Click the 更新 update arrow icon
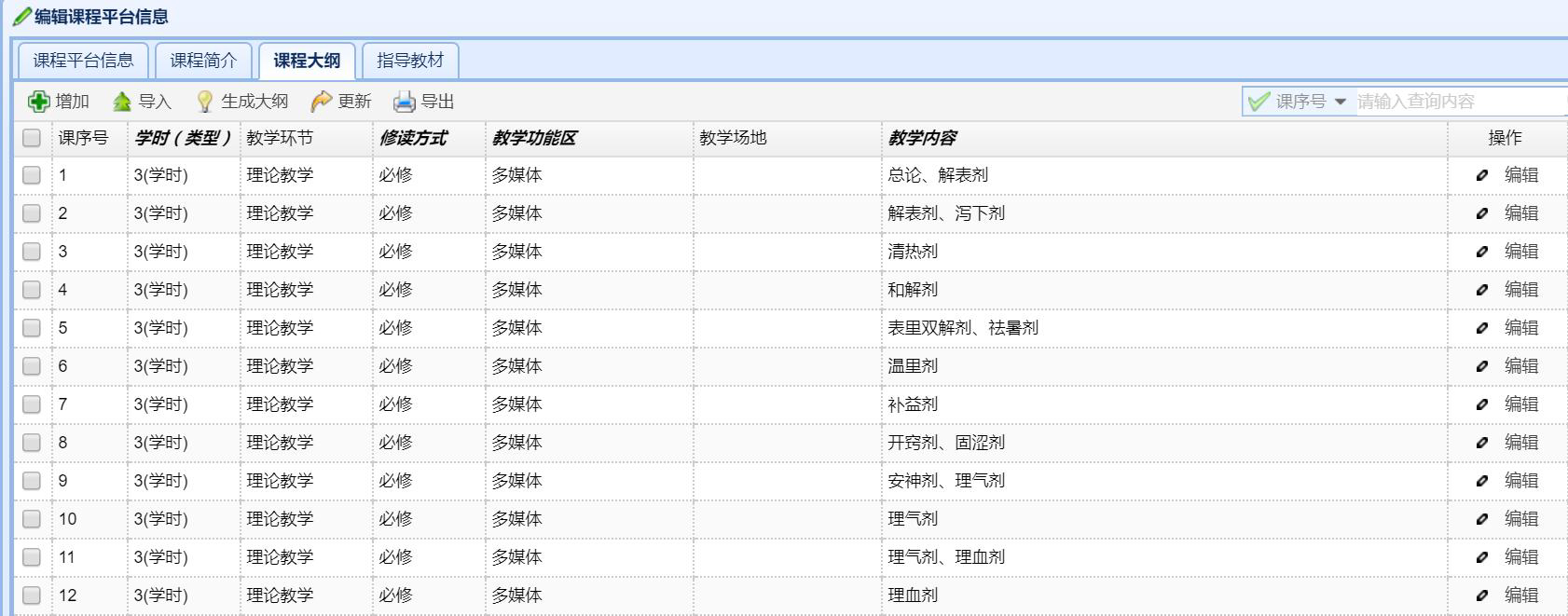1568x616 pixels. [x=322, y=102]
